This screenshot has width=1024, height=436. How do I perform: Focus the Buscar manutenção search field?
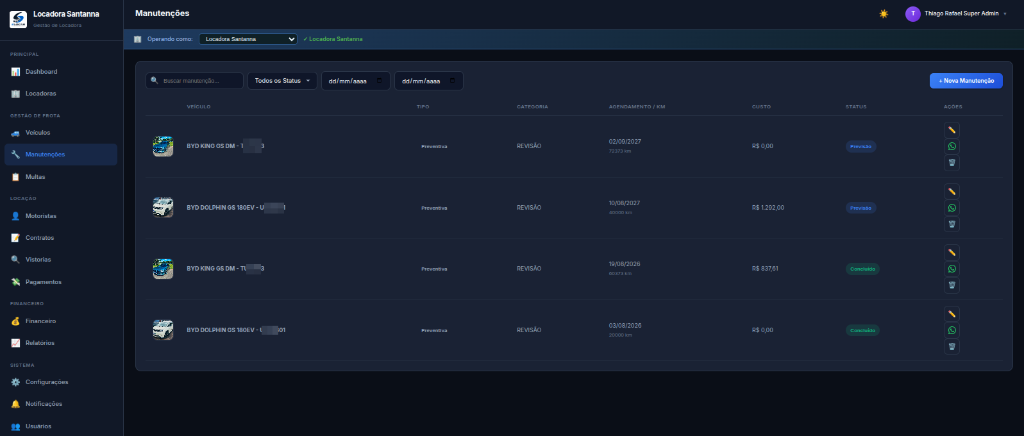[195, 81]
